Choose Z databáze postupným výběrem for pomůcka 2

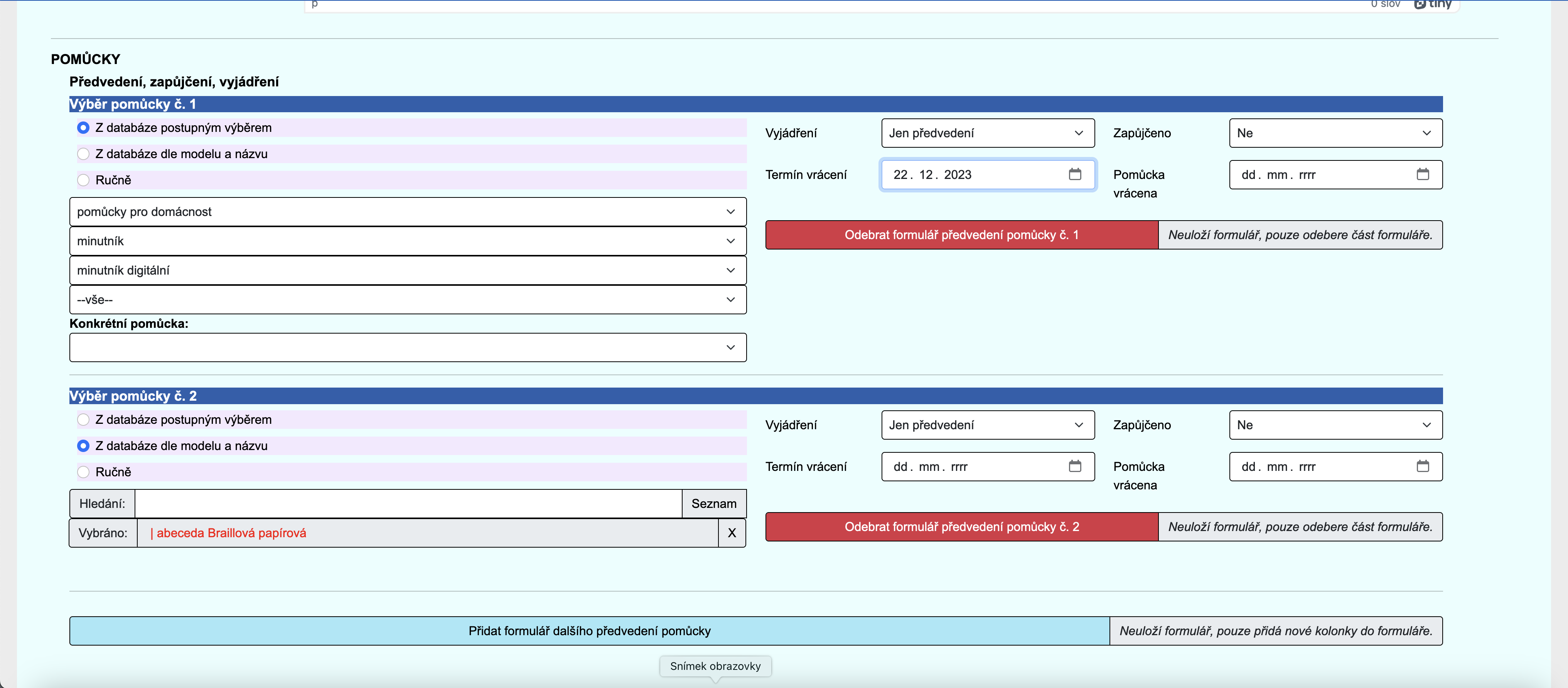[83, 420]
